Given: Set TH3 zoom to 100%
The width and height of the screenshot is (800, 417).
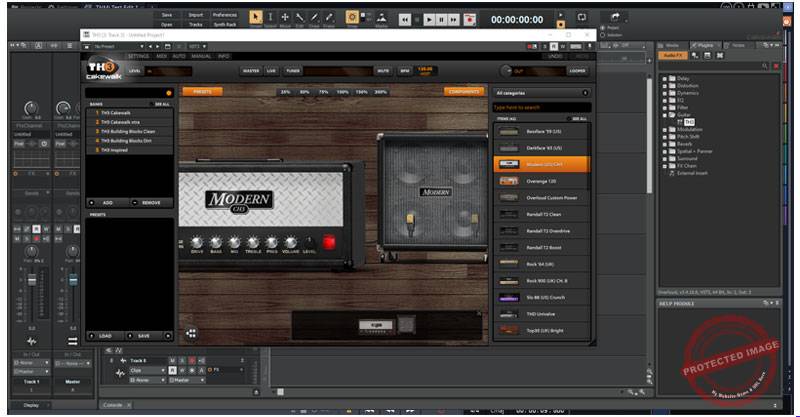Looking at the screenshot, I should [x=342, y=92].
